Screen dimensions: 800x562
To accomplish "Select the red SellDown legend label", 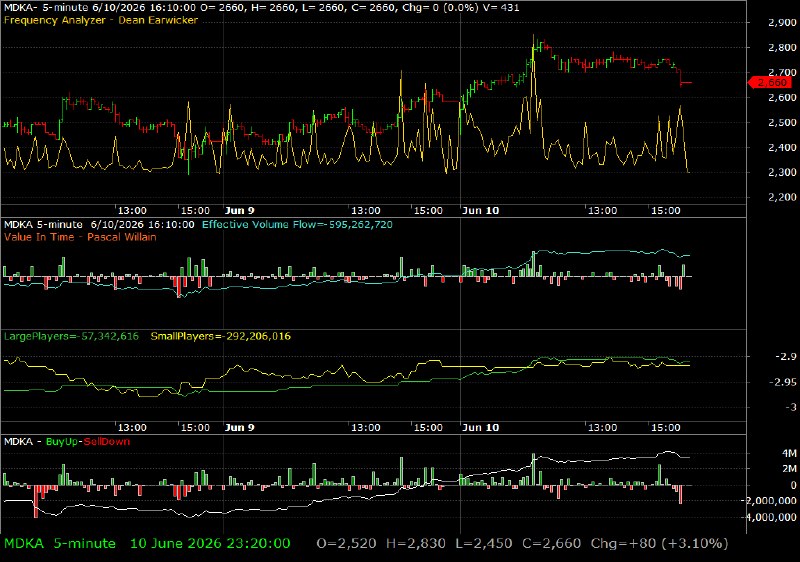I will point(107,442).
